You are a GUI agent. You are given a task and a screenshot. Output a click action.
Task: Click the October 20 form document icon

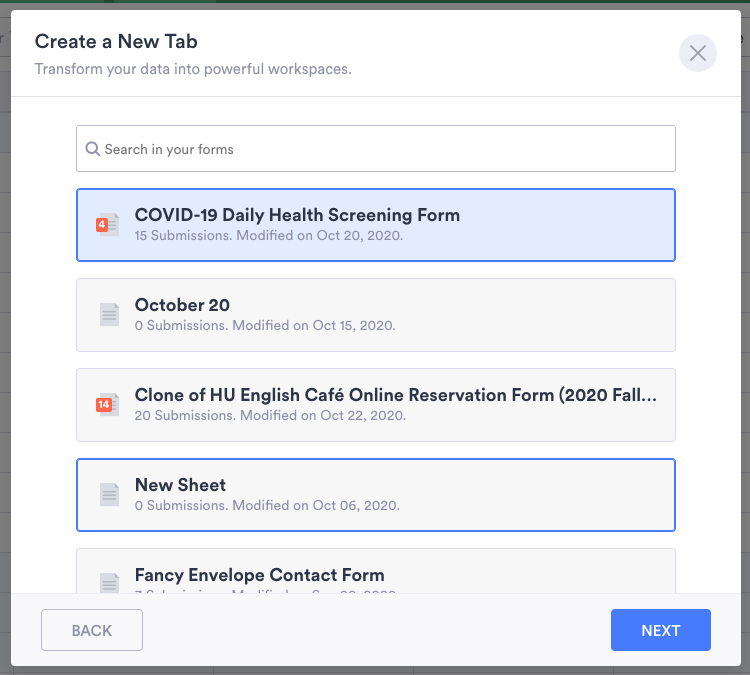109,314
